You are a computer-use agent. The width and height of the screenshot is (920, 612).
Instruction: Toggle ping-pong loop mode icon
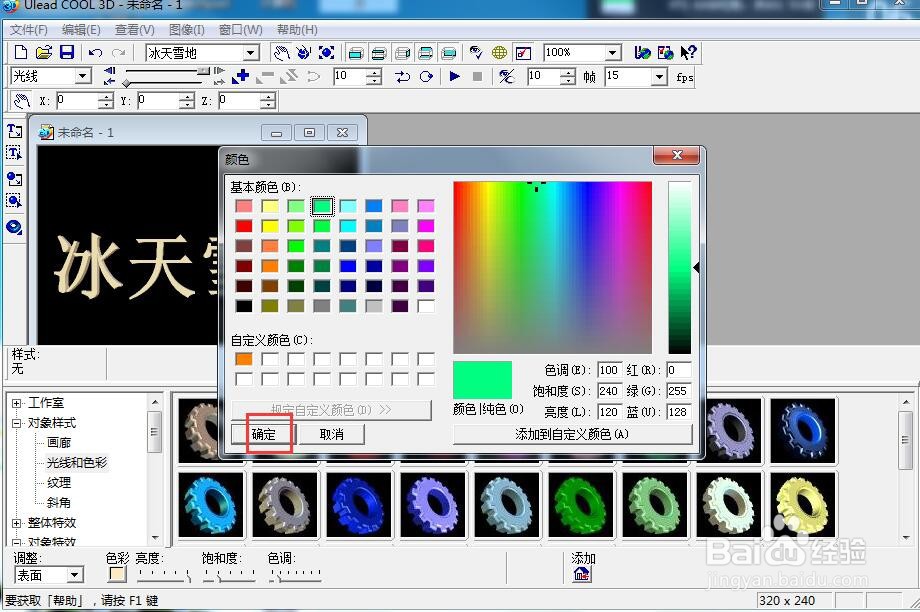click(402, 76)
